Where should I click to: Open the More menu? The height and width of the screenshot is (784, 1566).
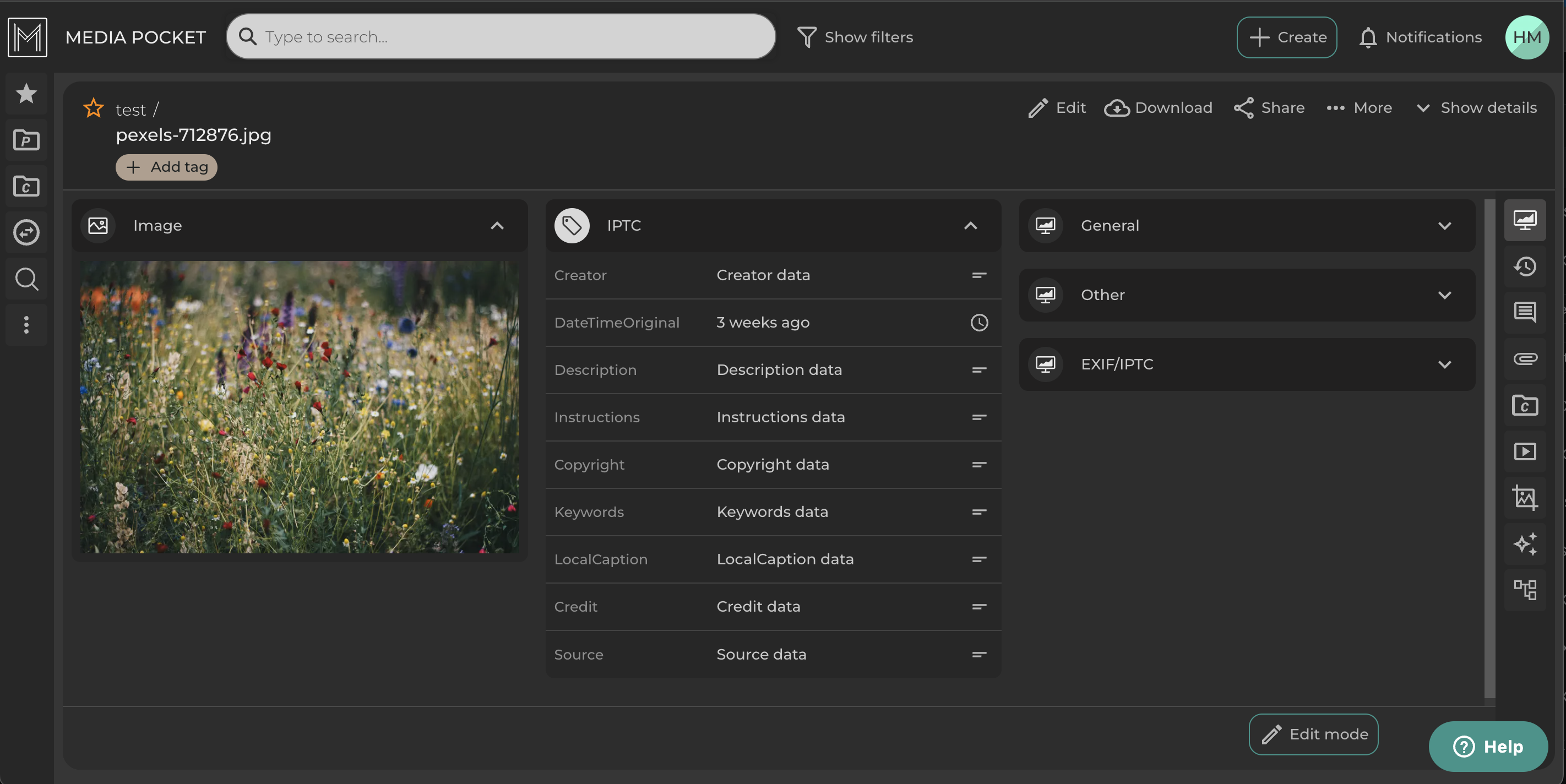pyautogui.click(x=1360, y=108)
